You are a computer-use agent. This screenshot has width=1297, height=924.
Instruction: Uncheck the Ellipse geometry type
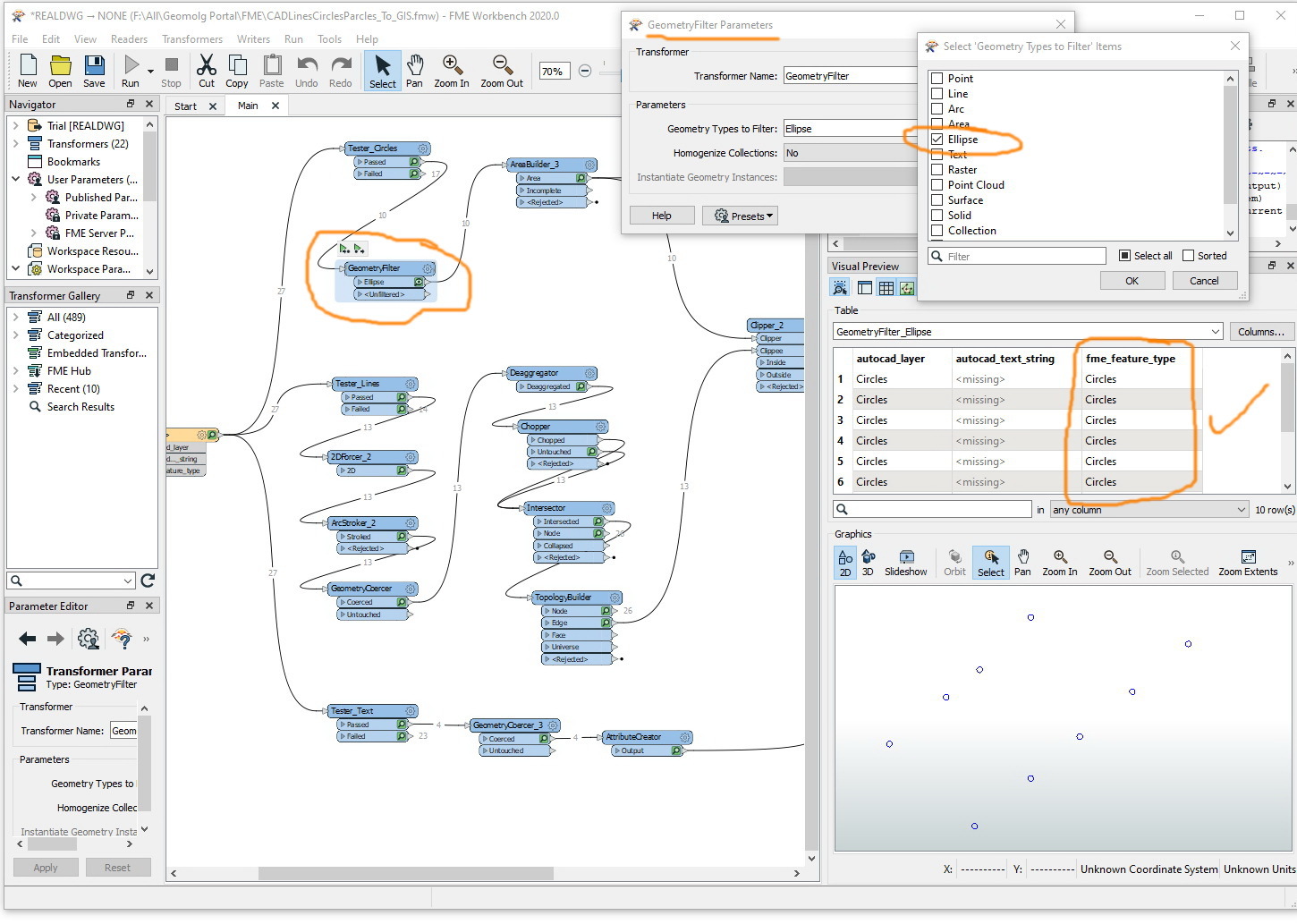coord(937,140)
